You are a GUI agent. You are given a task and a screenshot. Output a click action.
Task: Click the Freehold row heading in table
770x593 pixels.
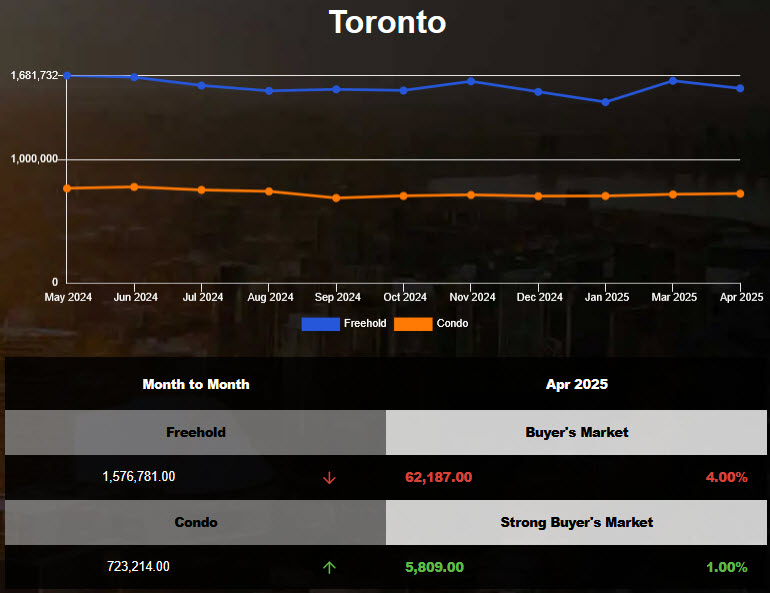(196, 433)
